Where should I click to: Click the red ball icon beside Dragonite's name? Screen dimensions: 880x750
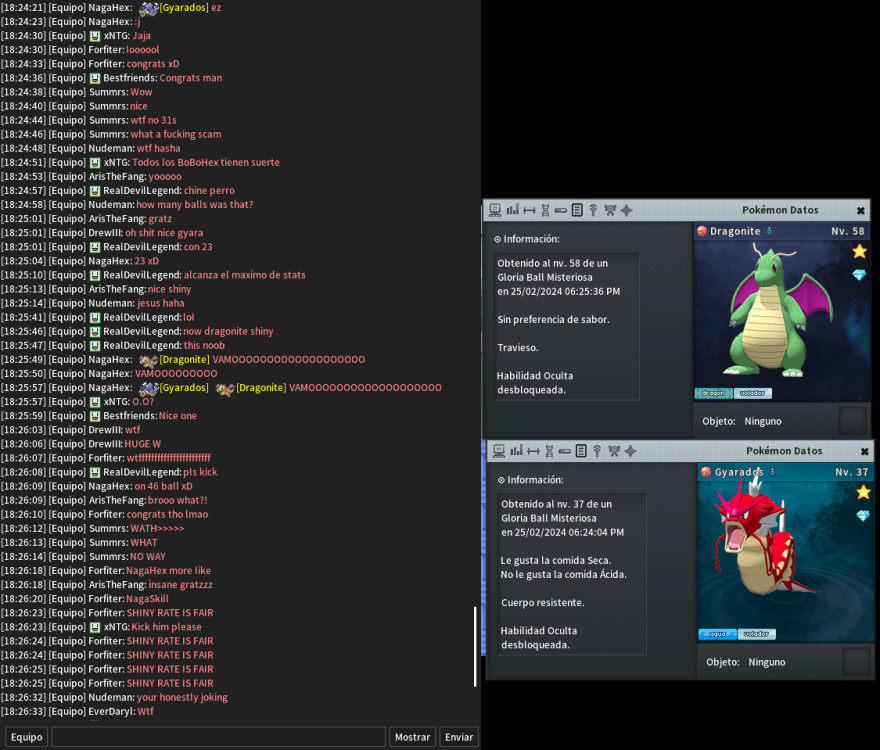[702, 231]
